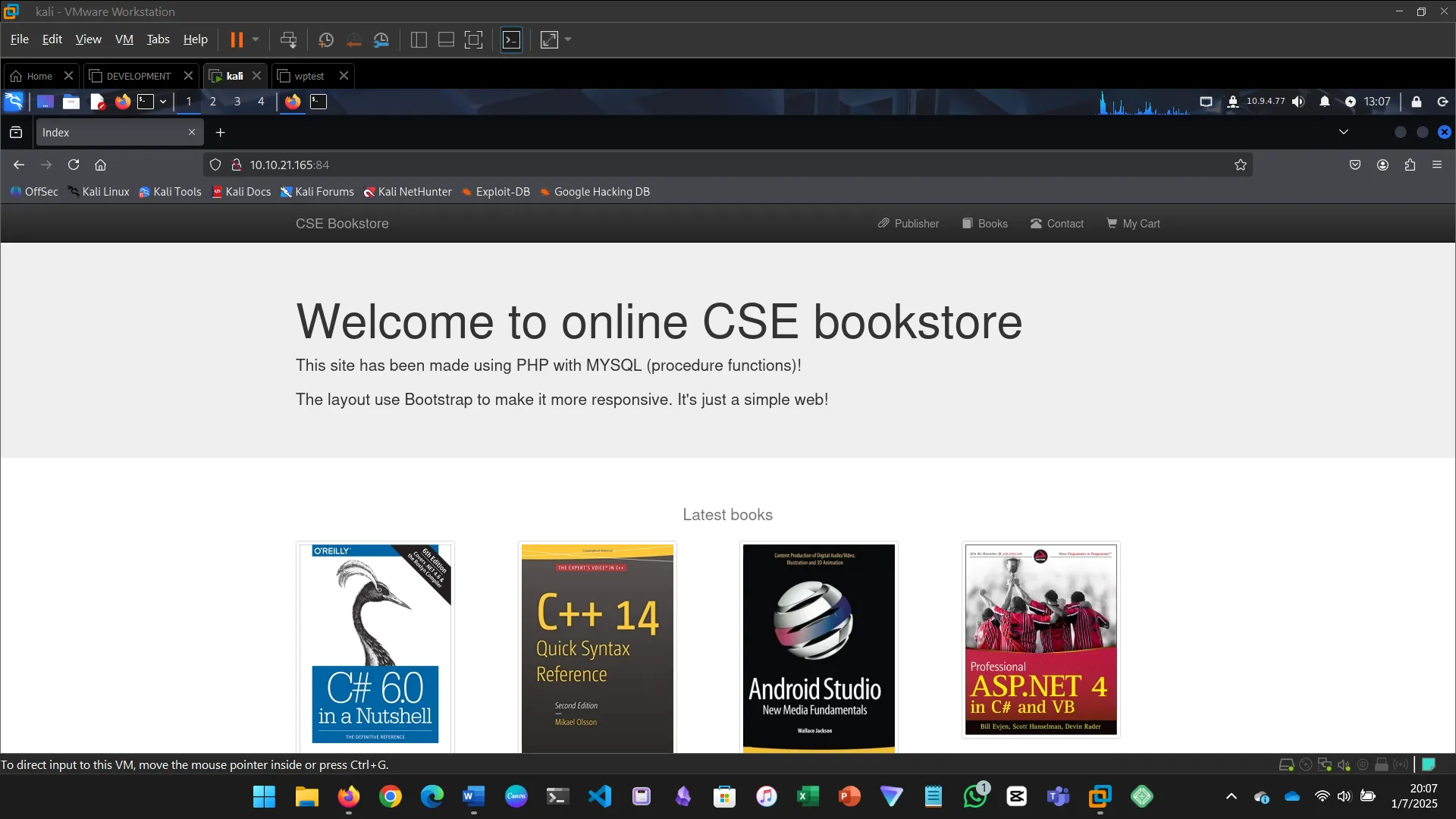1456x819 pixels.
Task: Open Firefox list all tabs chevron
Action: 1344,132
